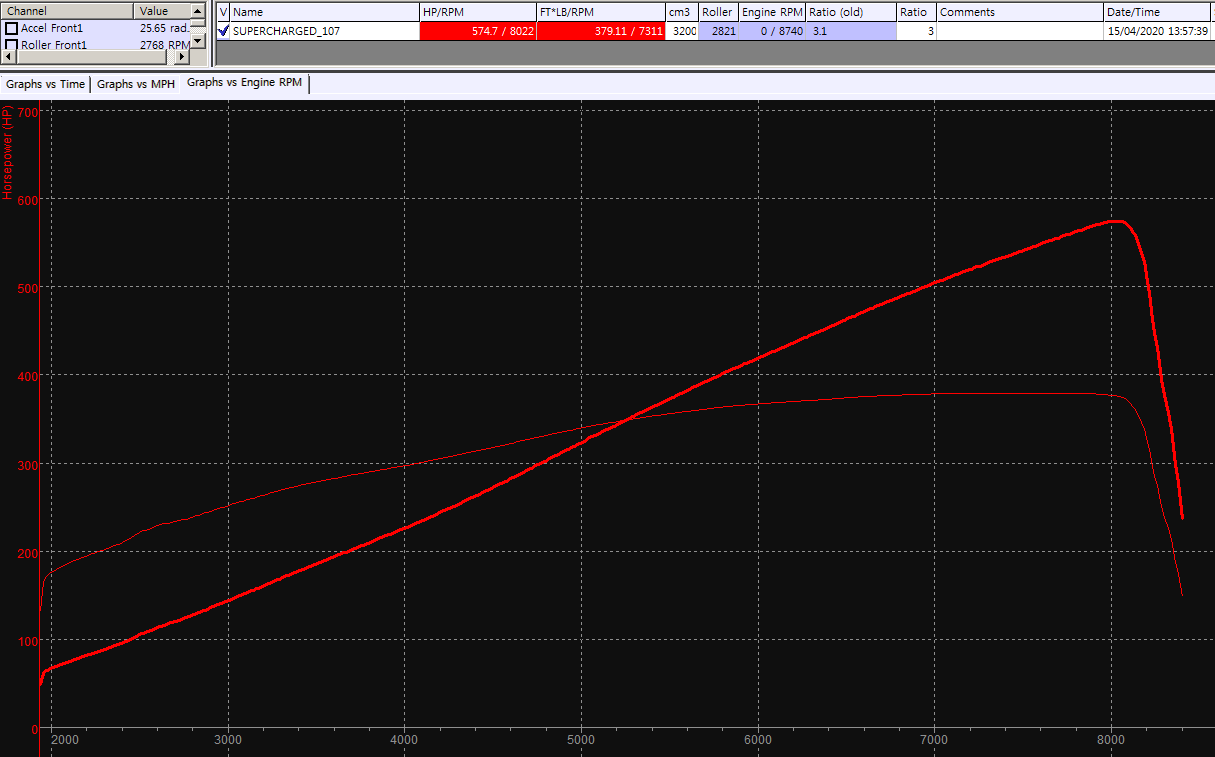Open the Graphs vs MPH tab
This screenshot has width=1215, height=757.
(135, 84)
